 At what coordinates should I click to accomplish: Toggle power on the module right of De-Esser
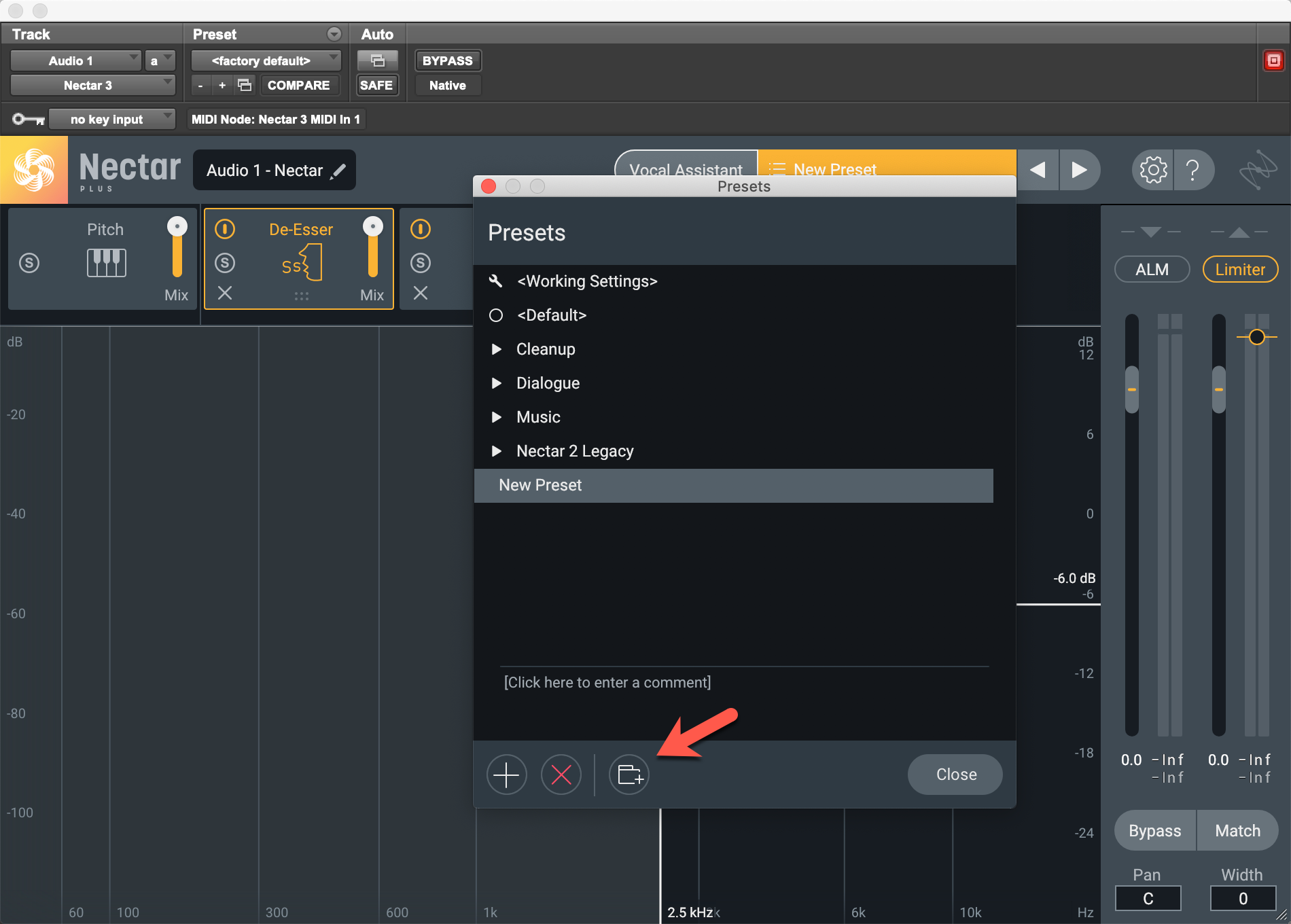tap(421, 229)
